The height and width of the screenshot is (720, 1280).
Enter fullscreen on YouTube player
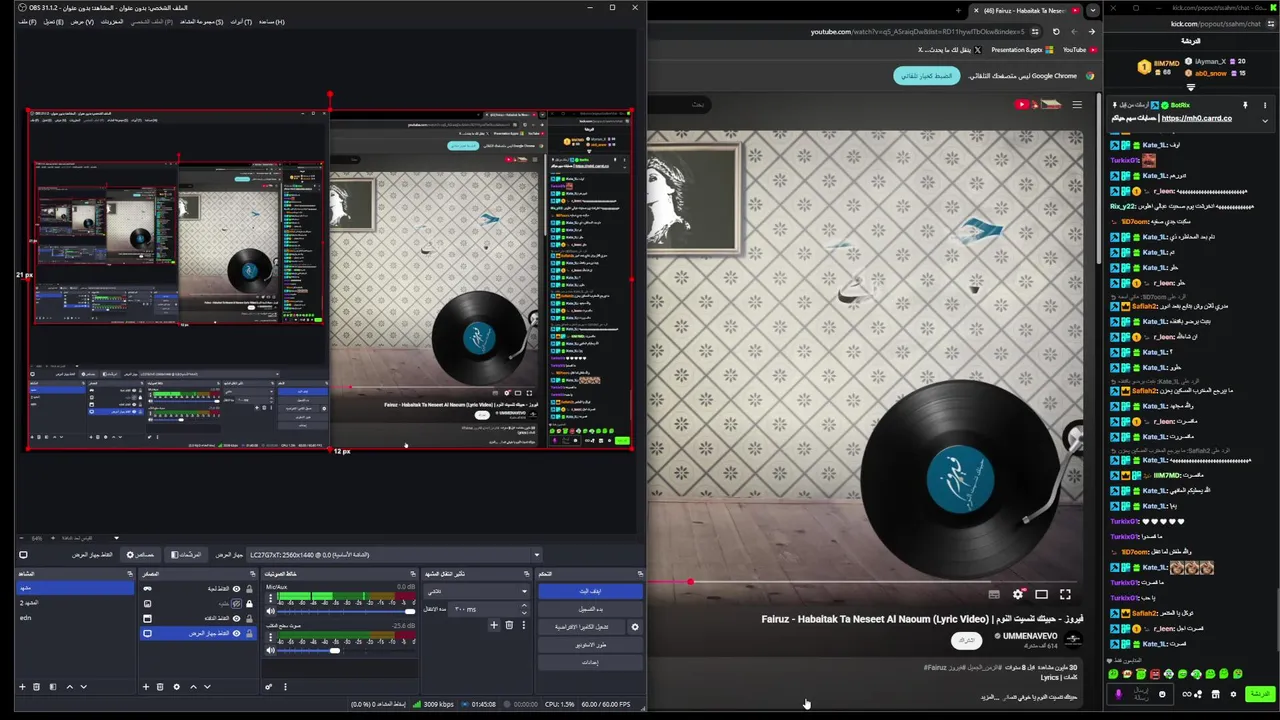pos(1065,594)
